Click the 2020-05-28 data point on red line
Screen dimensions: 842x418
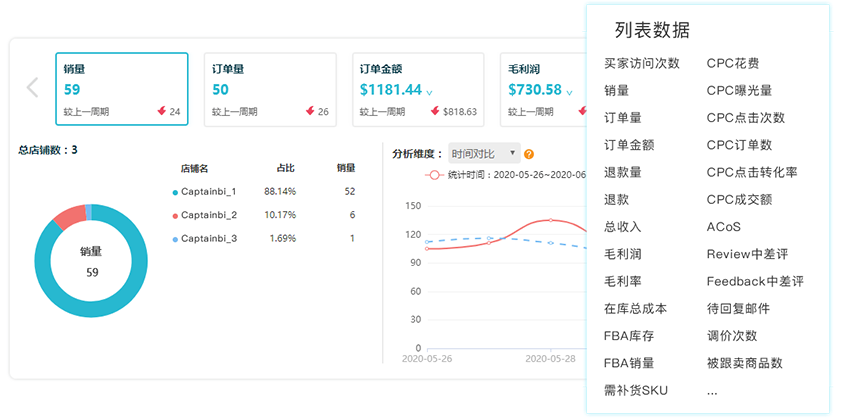[x=550, y=220]
